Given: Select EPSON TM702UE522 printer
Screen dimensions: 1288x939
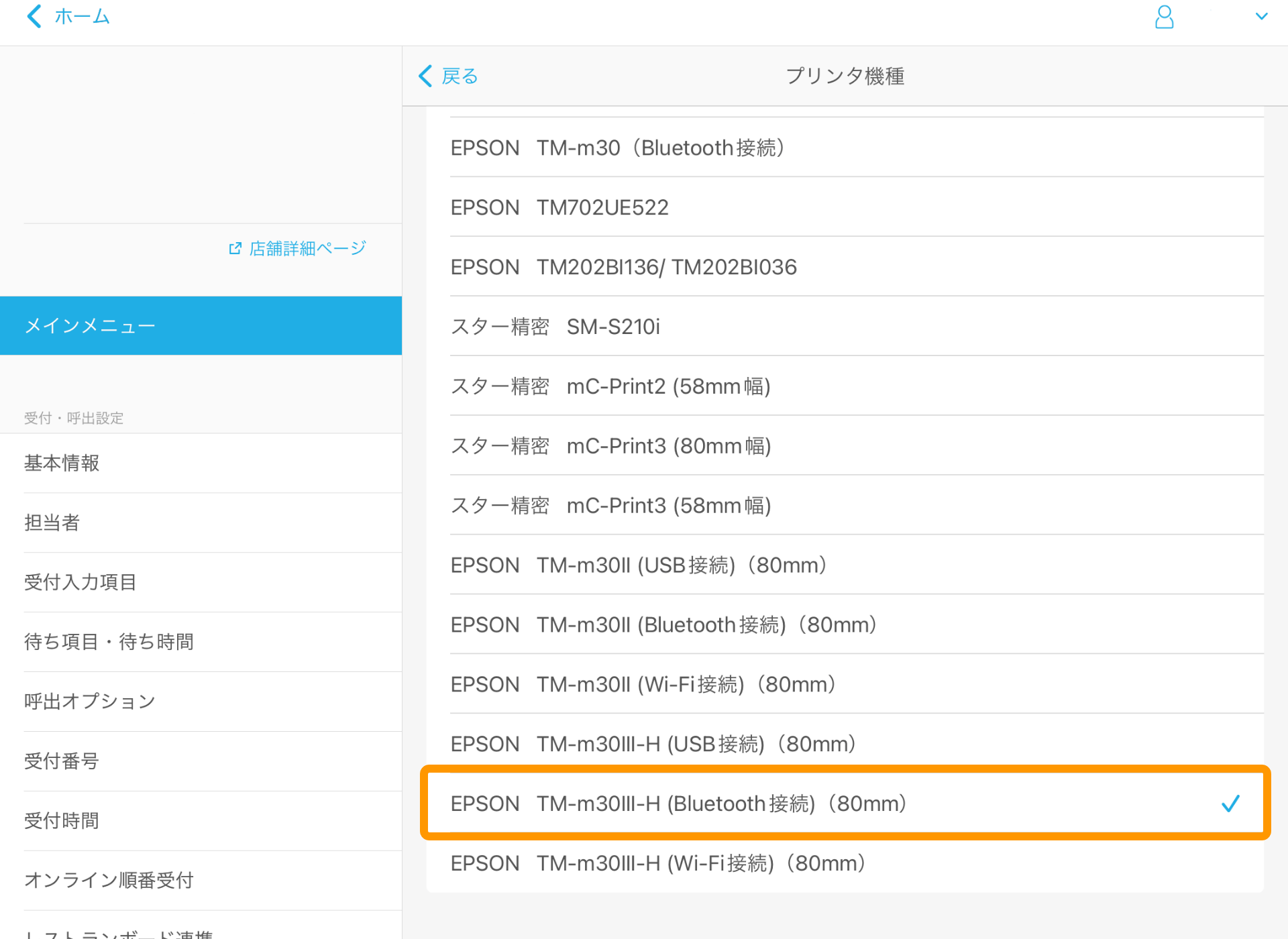Looking at the screenshot, I should [845, 207].
